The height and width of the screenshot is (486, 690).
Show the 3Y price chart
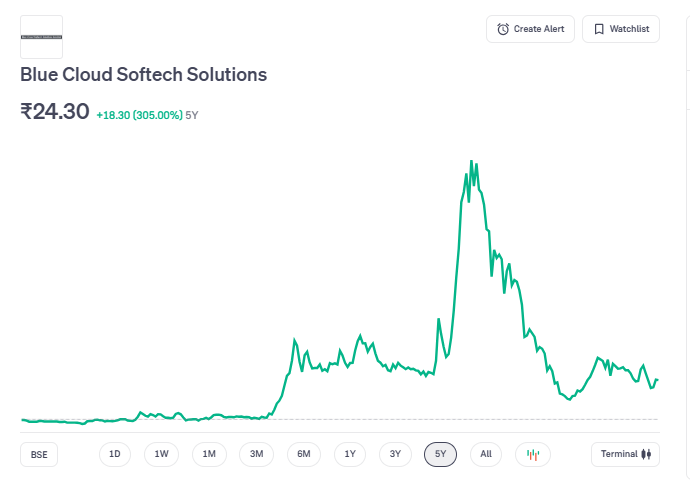[x=395, y=454]
